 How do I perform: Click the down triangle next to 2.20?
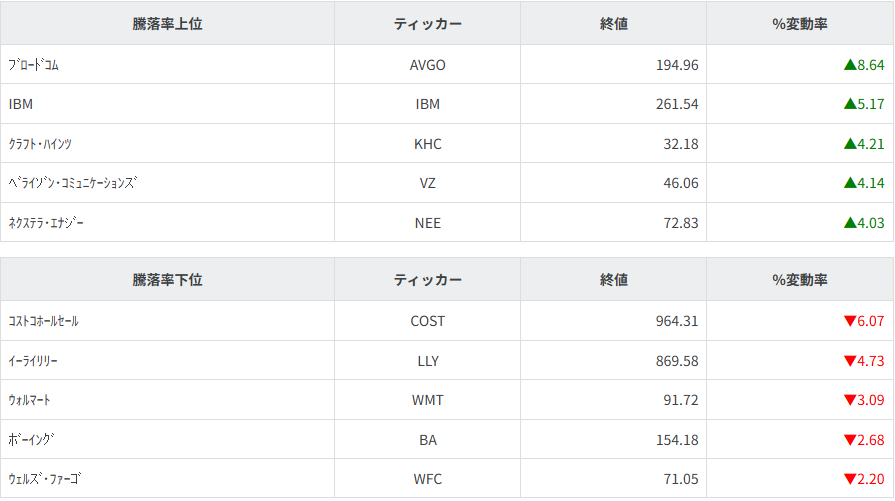coord(849,479)
